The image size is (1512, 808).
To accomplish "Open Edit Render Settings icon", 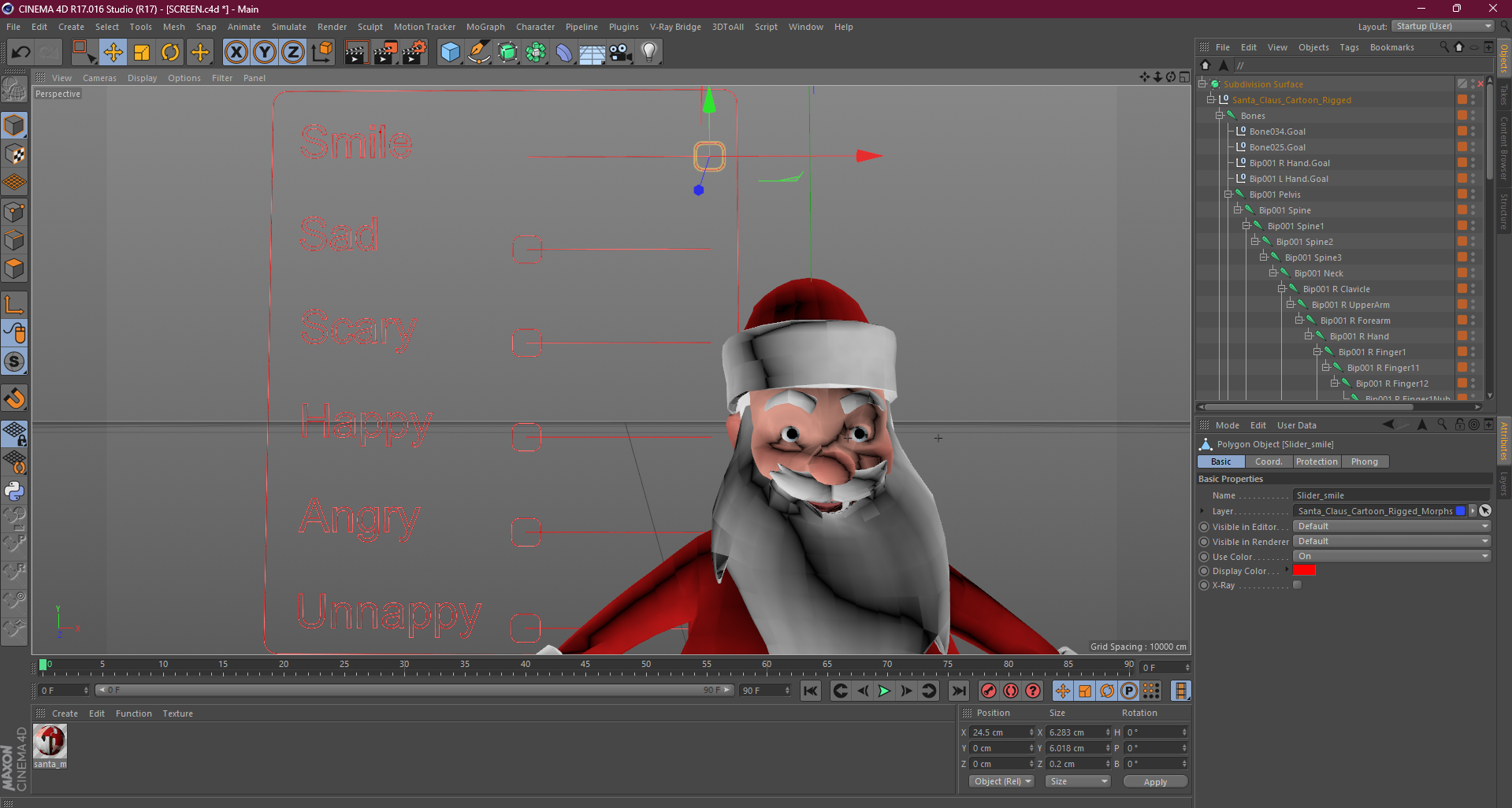I will click(x=414, y=53).
